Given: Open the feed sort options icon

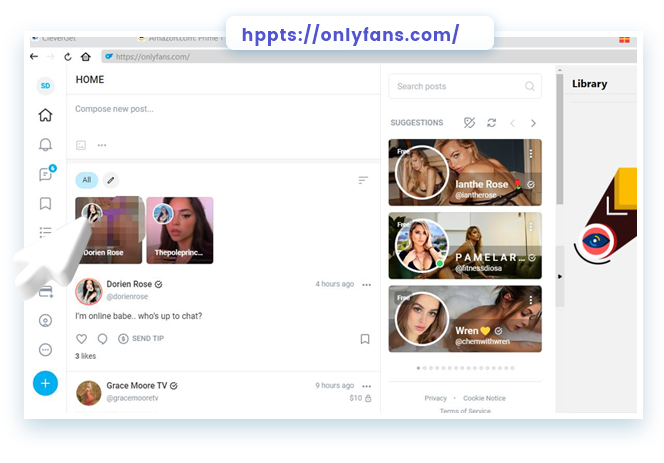Looking at the screenshot, I should point(363,180).
